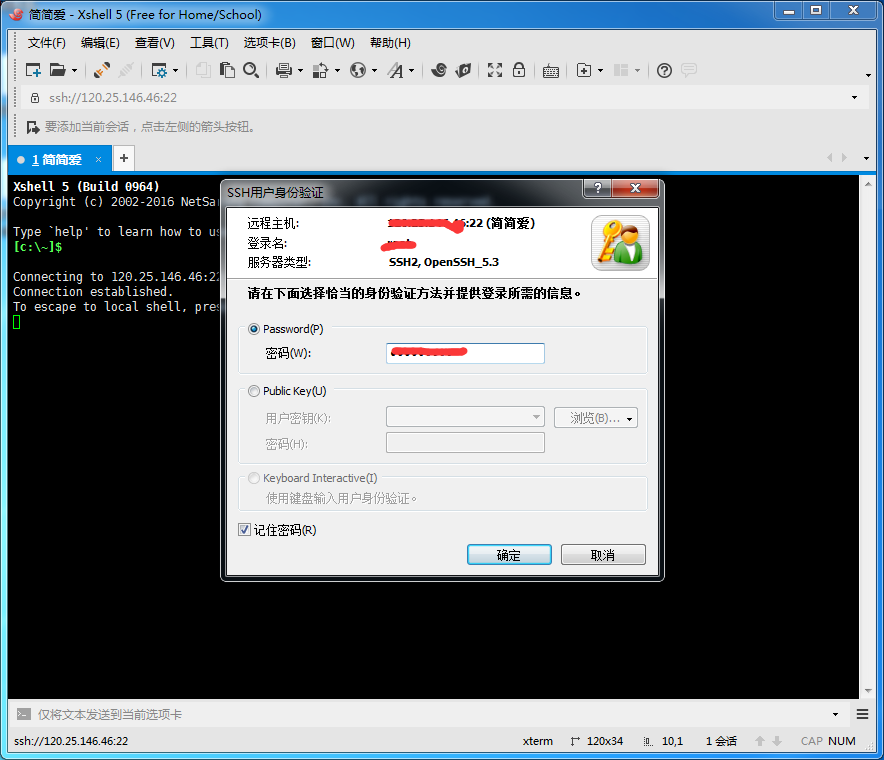Click the padlock icon in address bar
Viewport: 884px width, 760px height.
[35, 98]
